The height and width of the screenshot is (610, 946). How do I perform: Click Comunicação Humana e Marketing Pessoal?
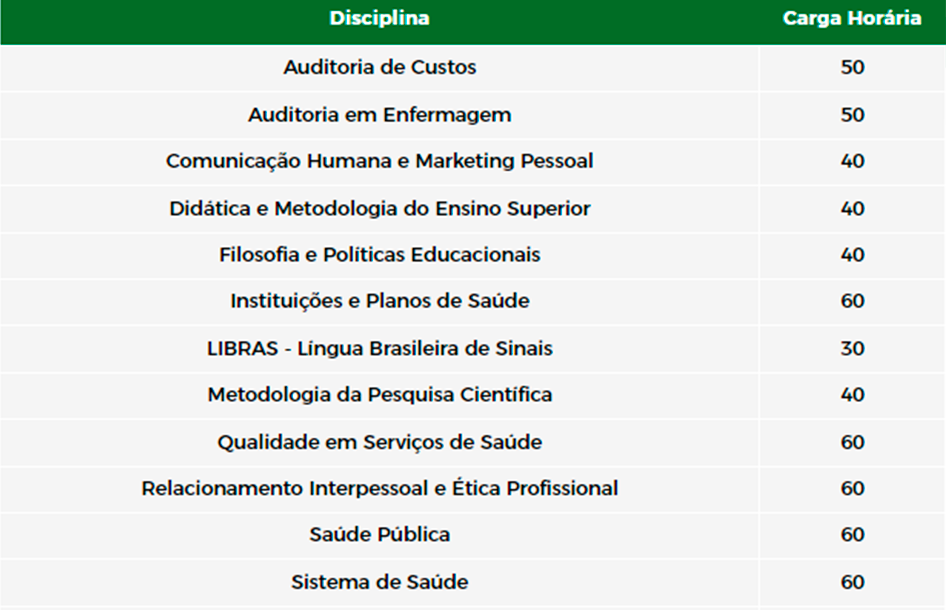pos(379,161)
